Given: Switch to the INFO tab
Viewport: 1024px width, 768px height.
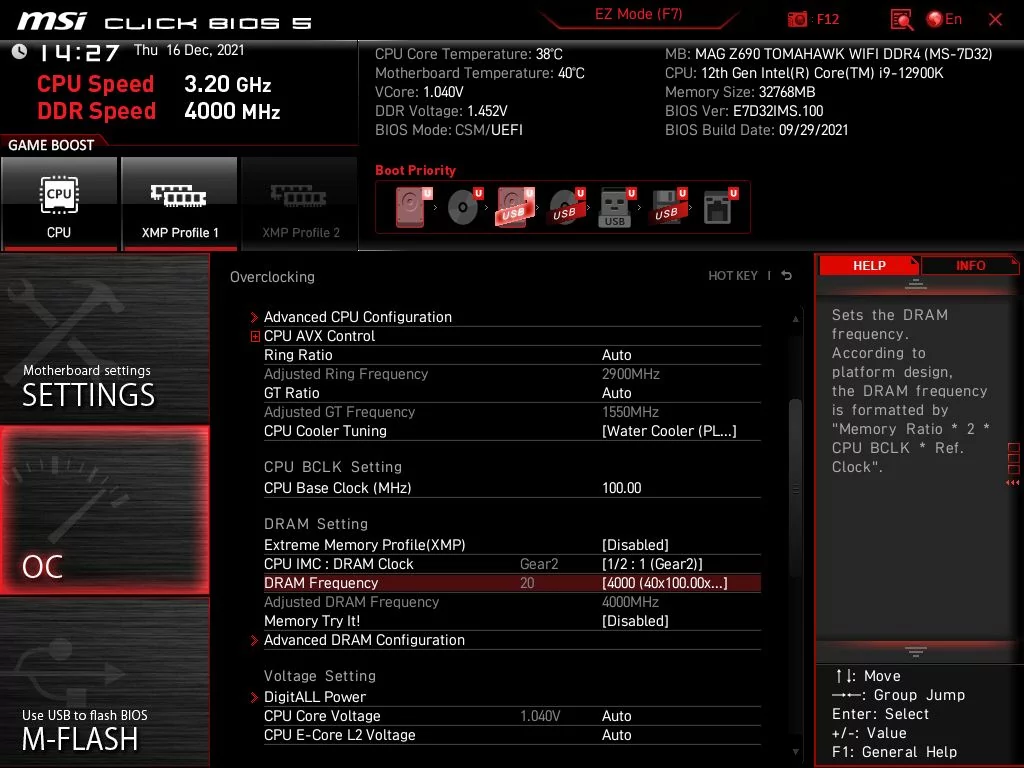Looking at the screenshot, I should pos(970,266).
